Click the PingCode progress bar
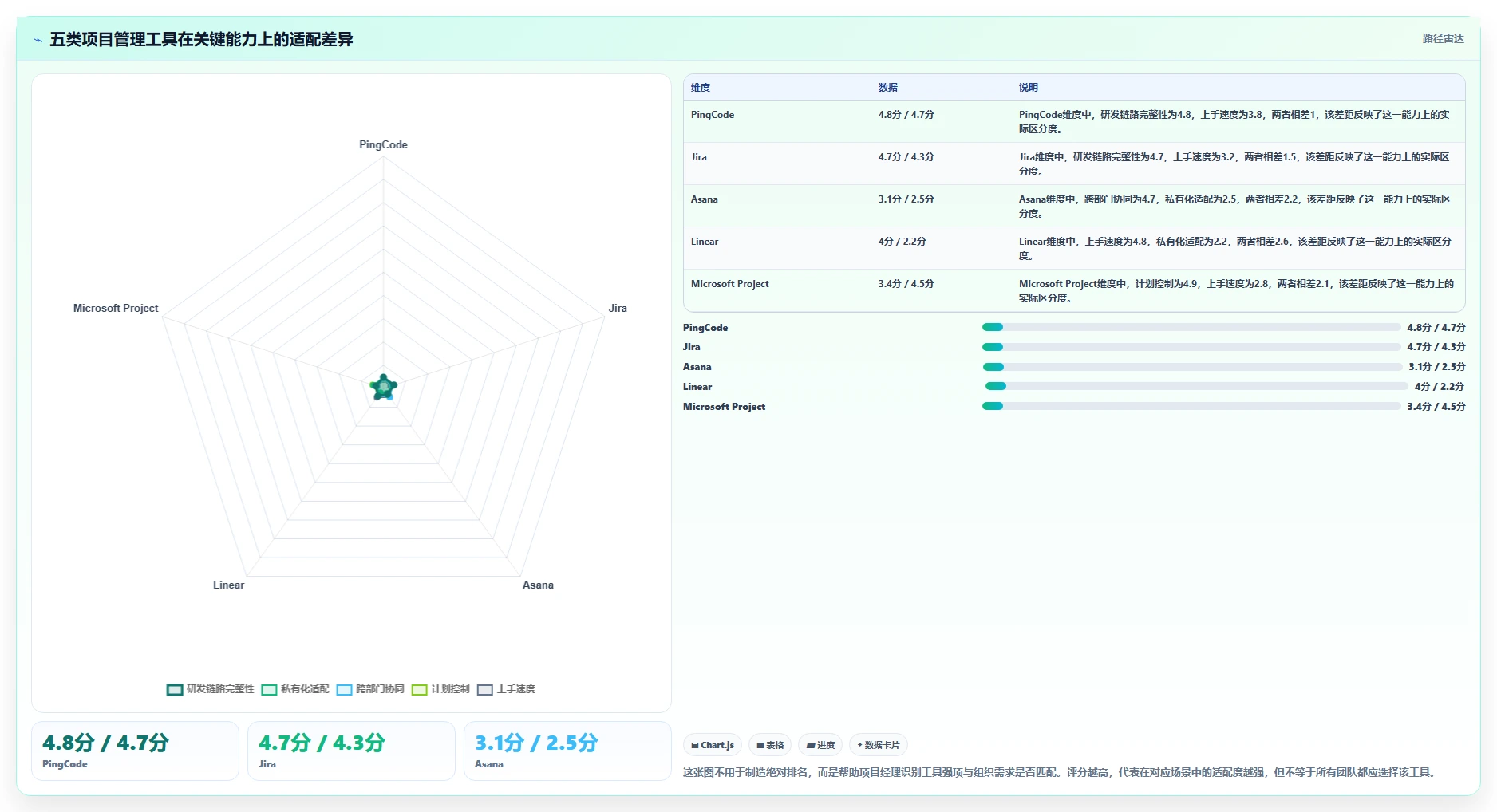 (x=1191, y=327)
